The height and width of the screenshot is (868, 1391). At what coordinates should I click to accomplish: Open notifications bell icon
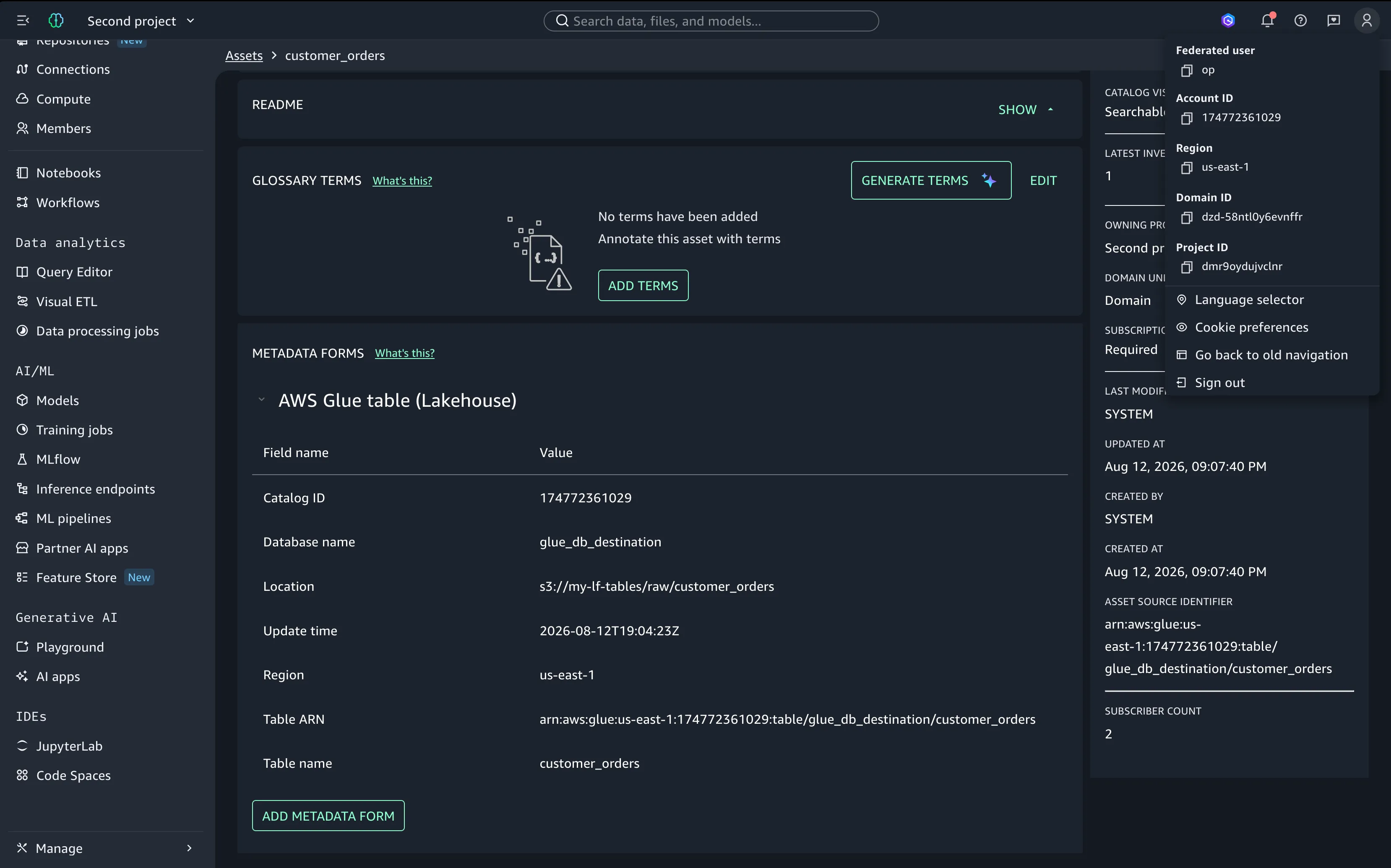point(1268,21)
